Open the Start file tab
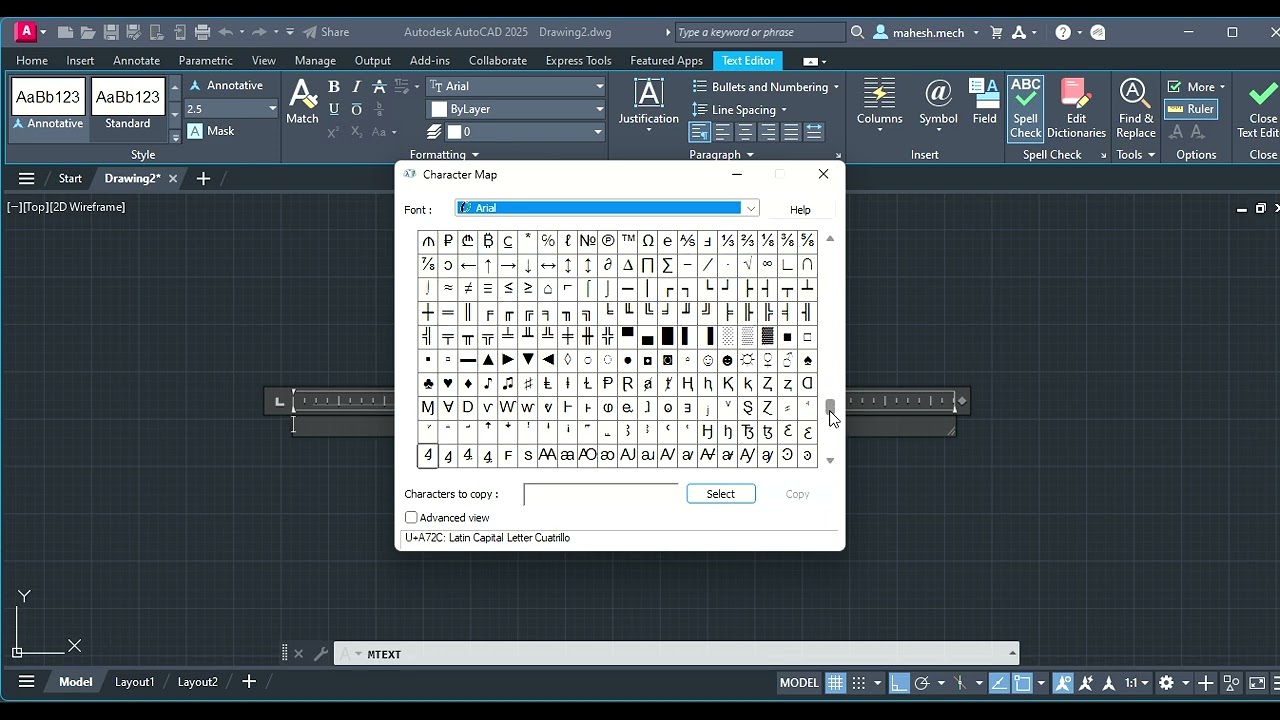1280x720 pixels. tap(70, 179)
